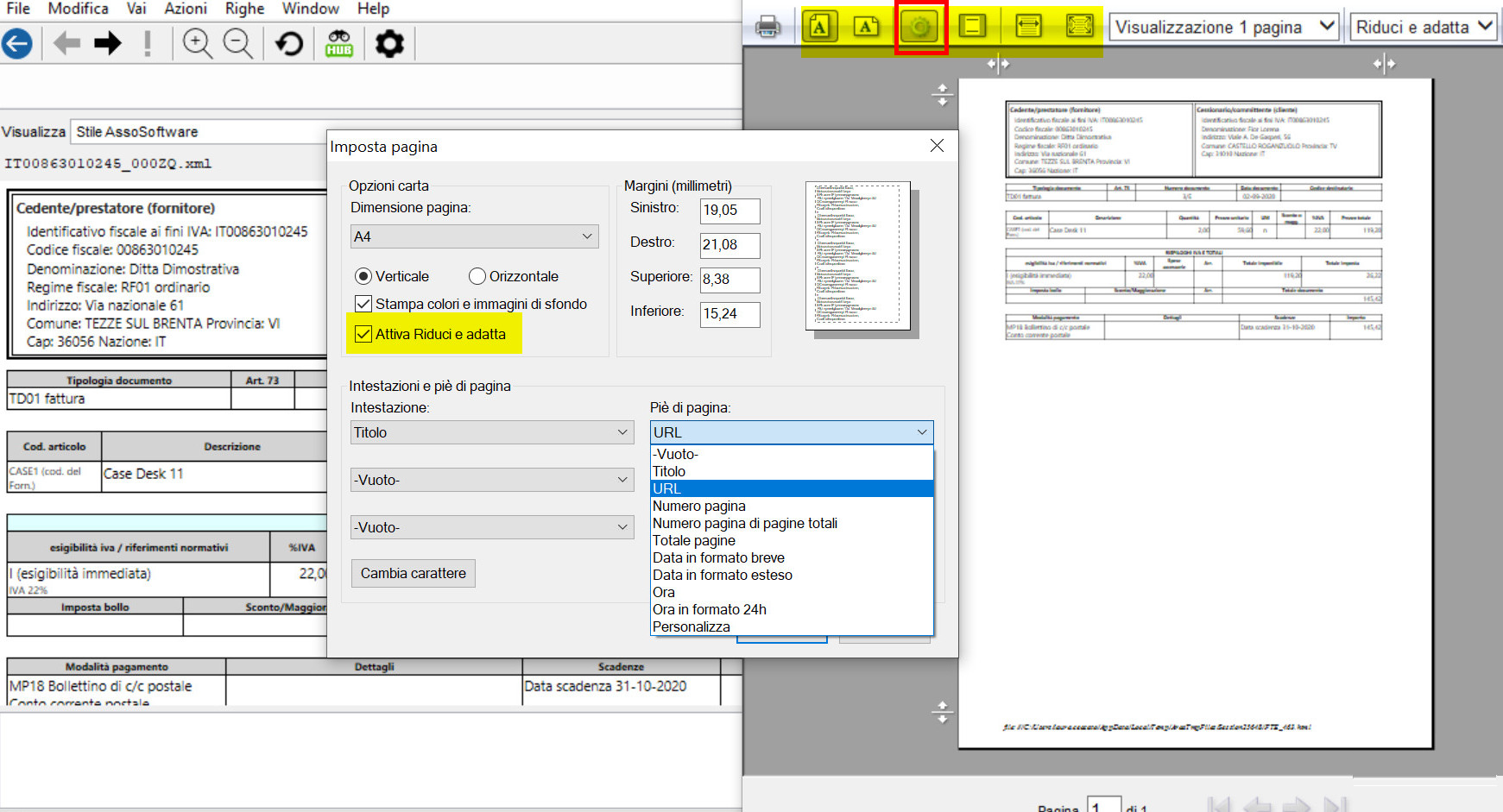This screenshot has height=812, width=1503.
Task: Click the exclamation mark toolbar icon
Action: [148, 43]
